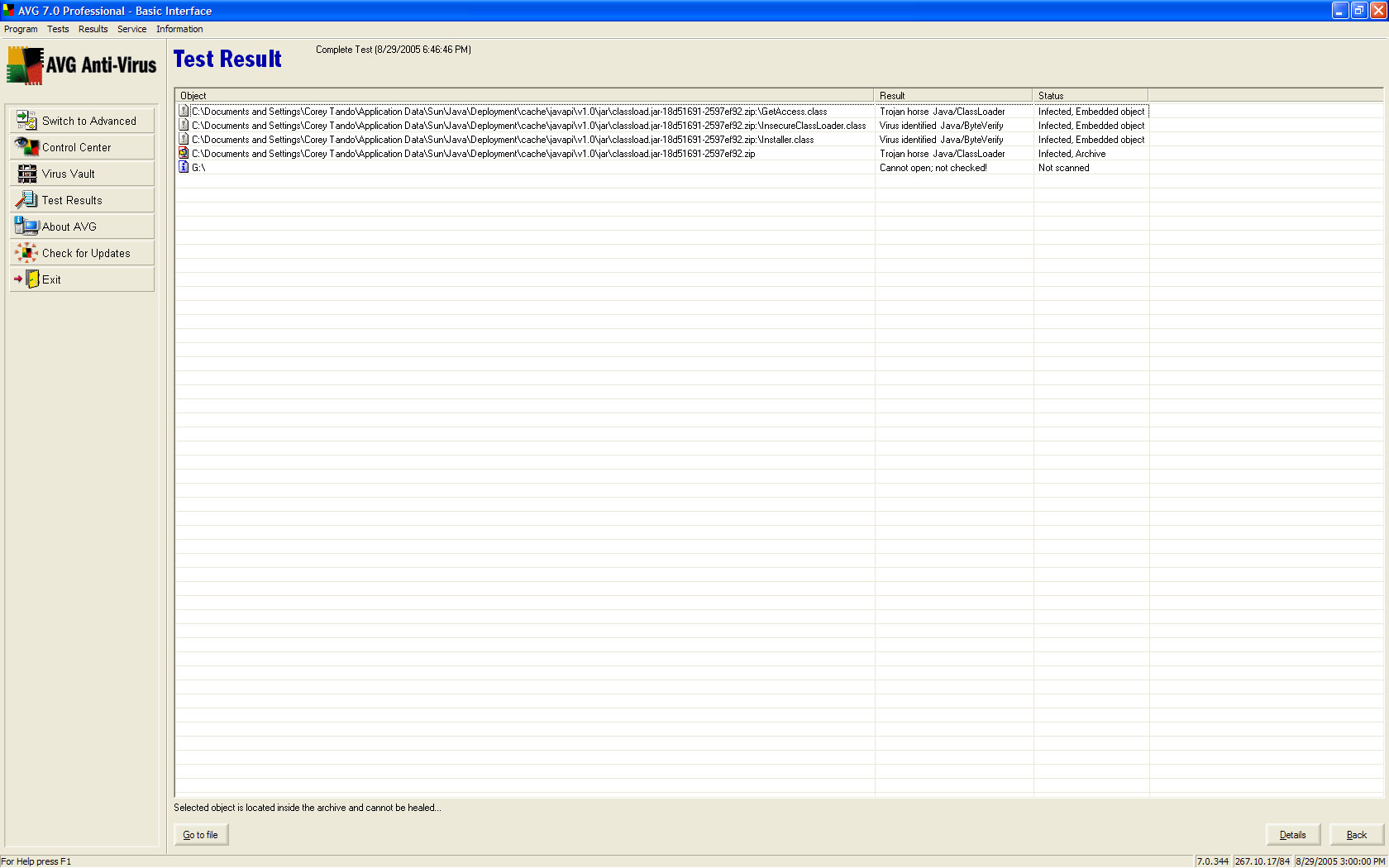This screenshot has height=868, width=1389.
Task: Click the Complete Test date text
Action: click(394, 50)
